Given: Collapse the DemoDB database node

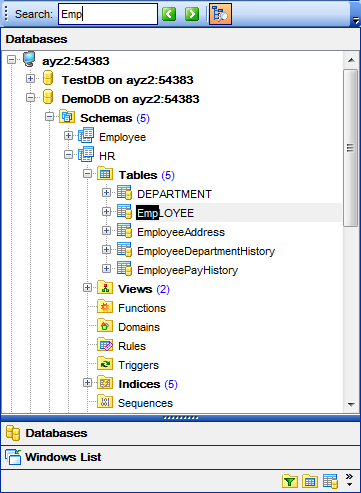Looking at the screenshot, I should [30, 98].
